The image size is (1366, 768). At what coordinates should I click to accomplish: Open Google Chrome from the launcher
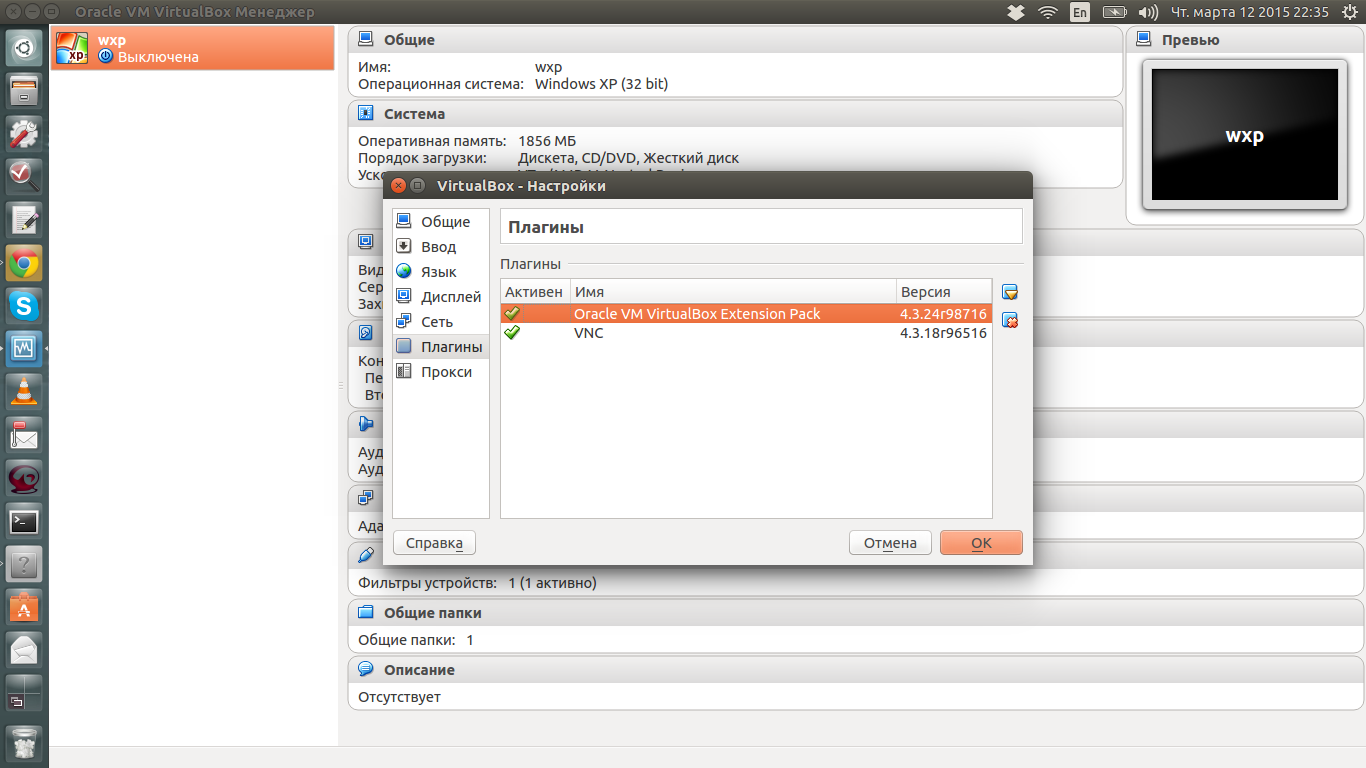tap(24, 264)
